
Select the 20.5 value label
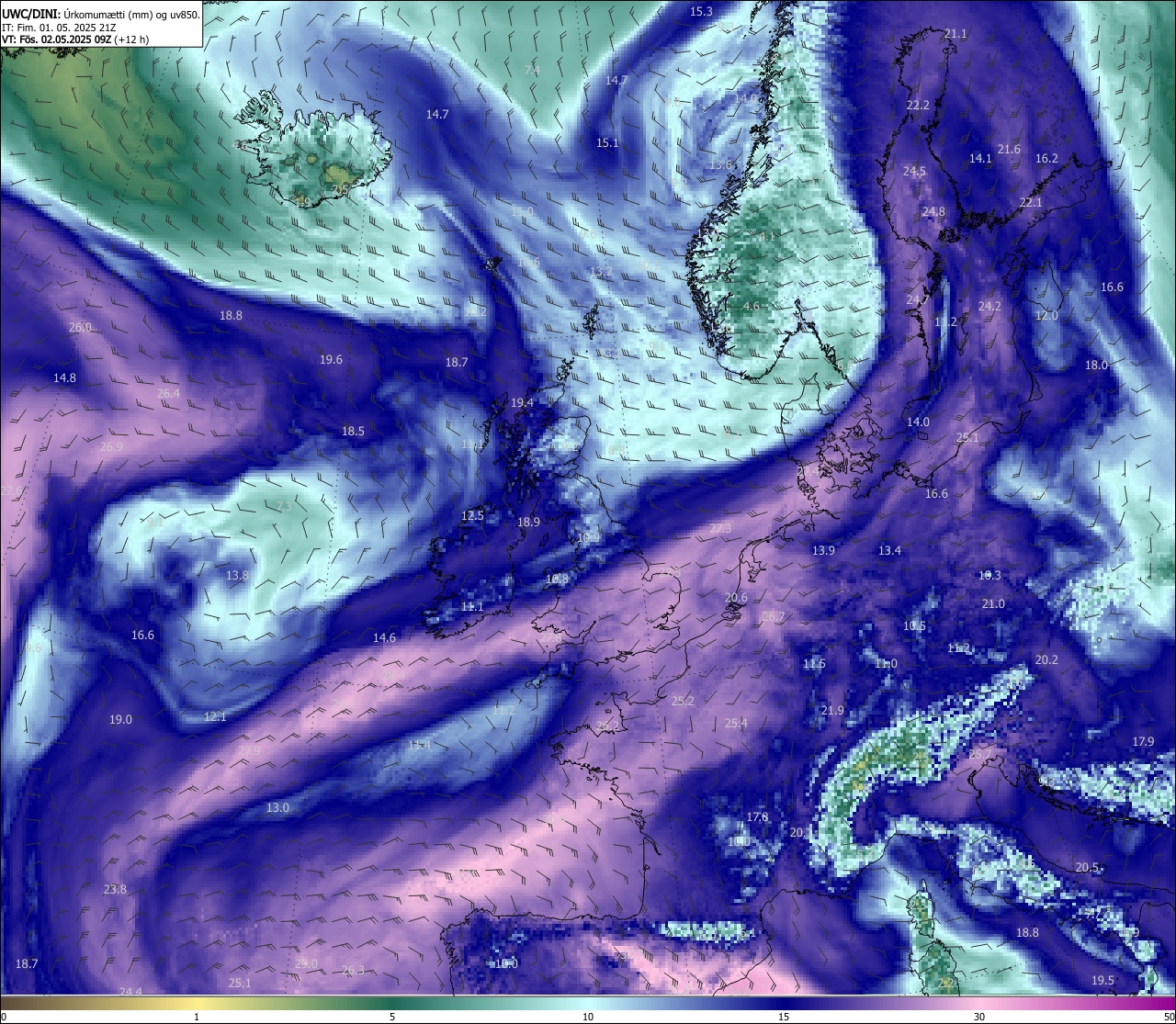(1087, 867)
